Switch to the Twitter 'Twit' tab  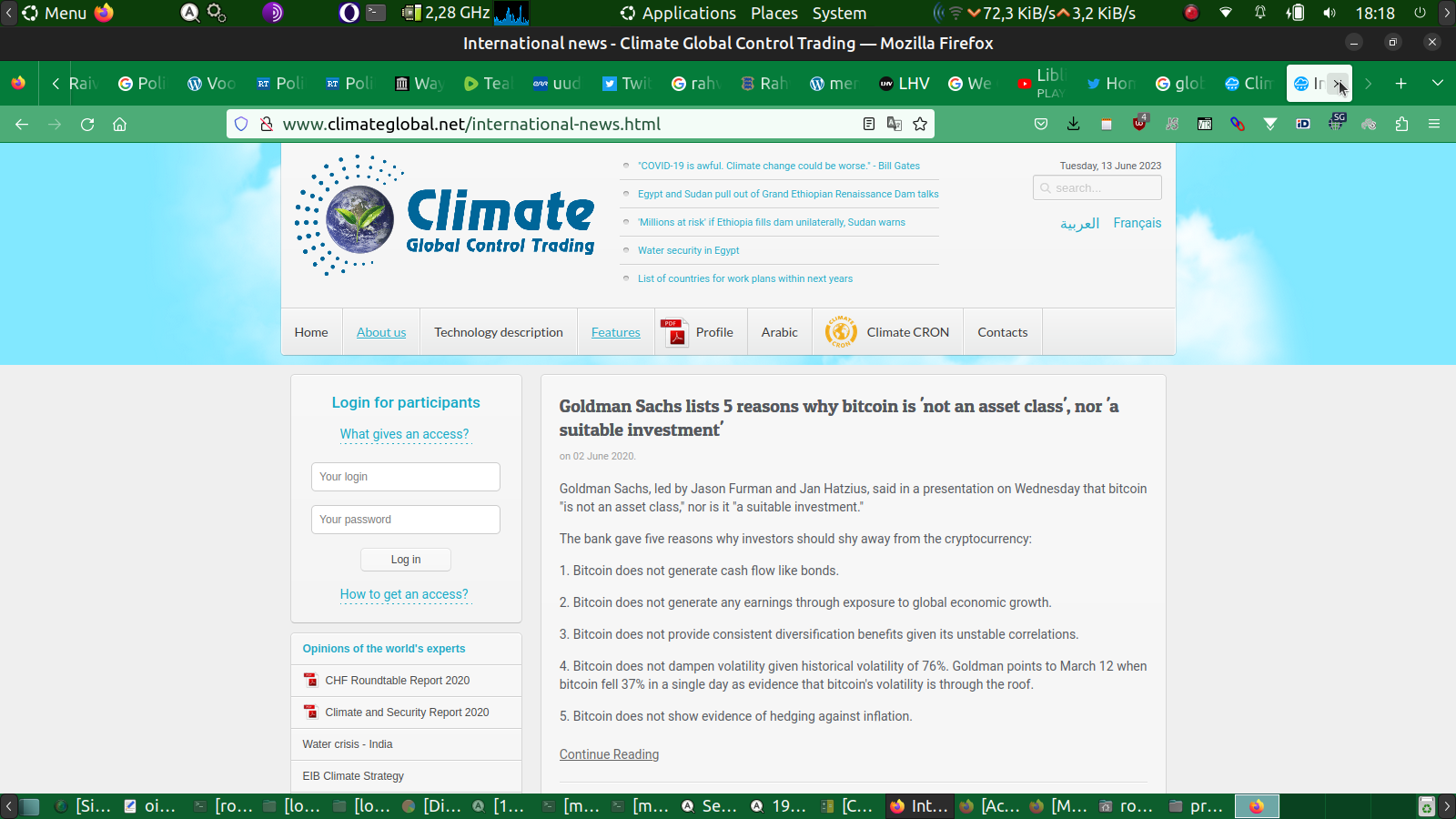click(x=627, y=84)
